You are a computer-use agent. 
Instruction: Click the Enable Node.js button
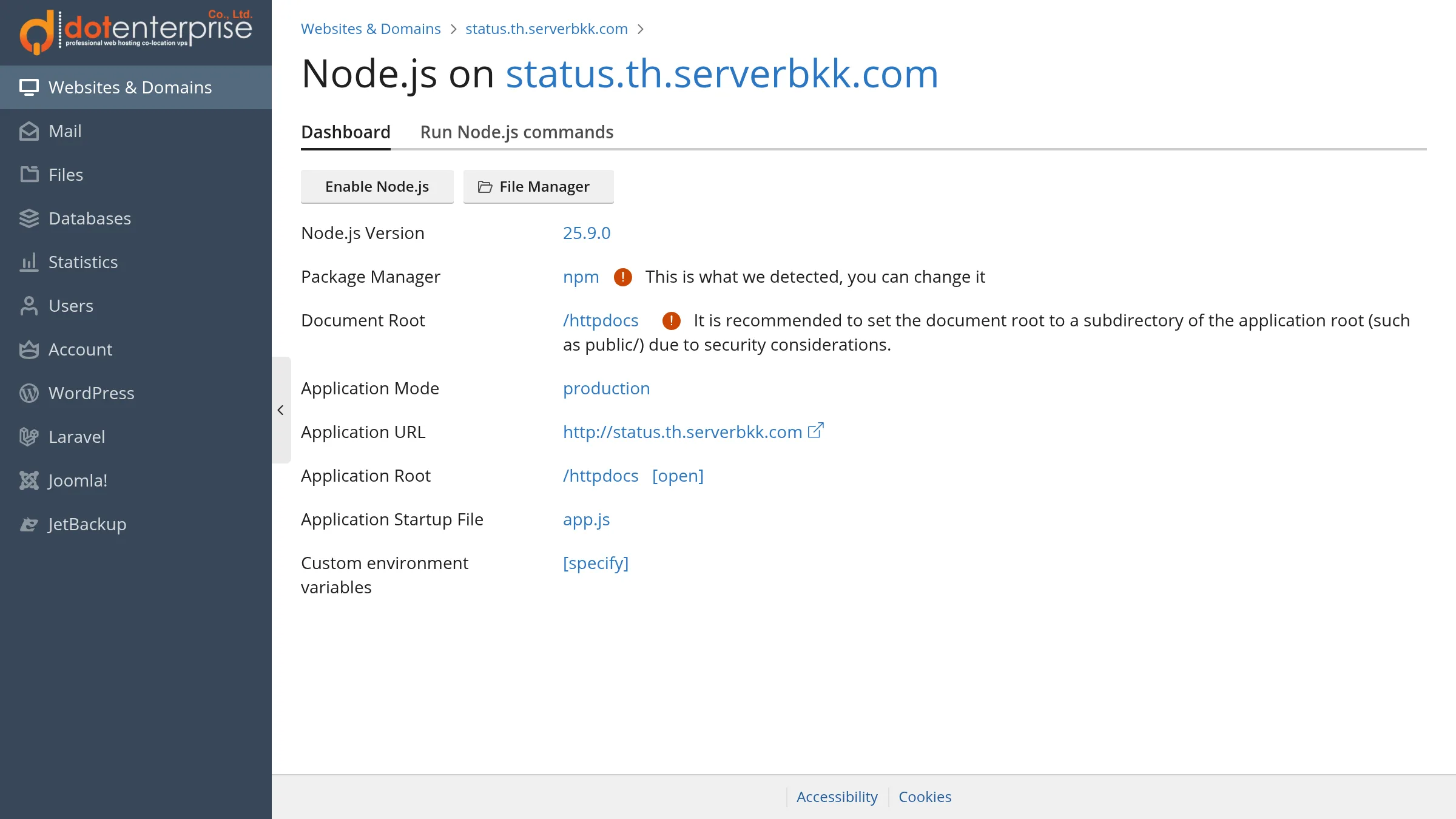pyautogui.click(x=377, y=187)
